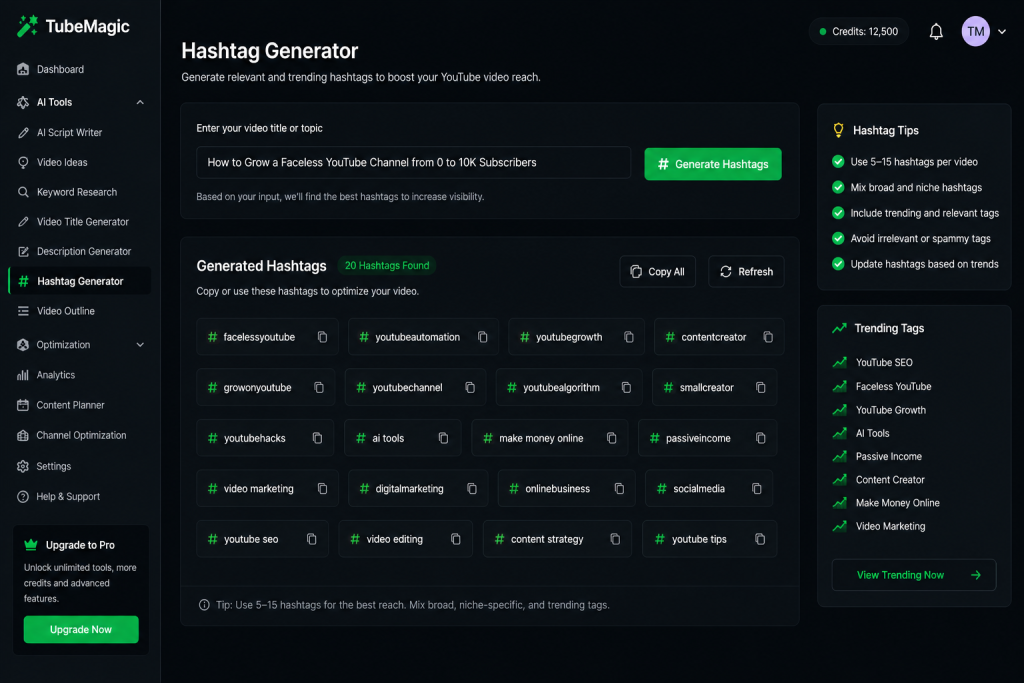Select YouTube SEO trending tag
This screenshot has width=1024, height=683.
pyautogui.click(x=874, y=362)
